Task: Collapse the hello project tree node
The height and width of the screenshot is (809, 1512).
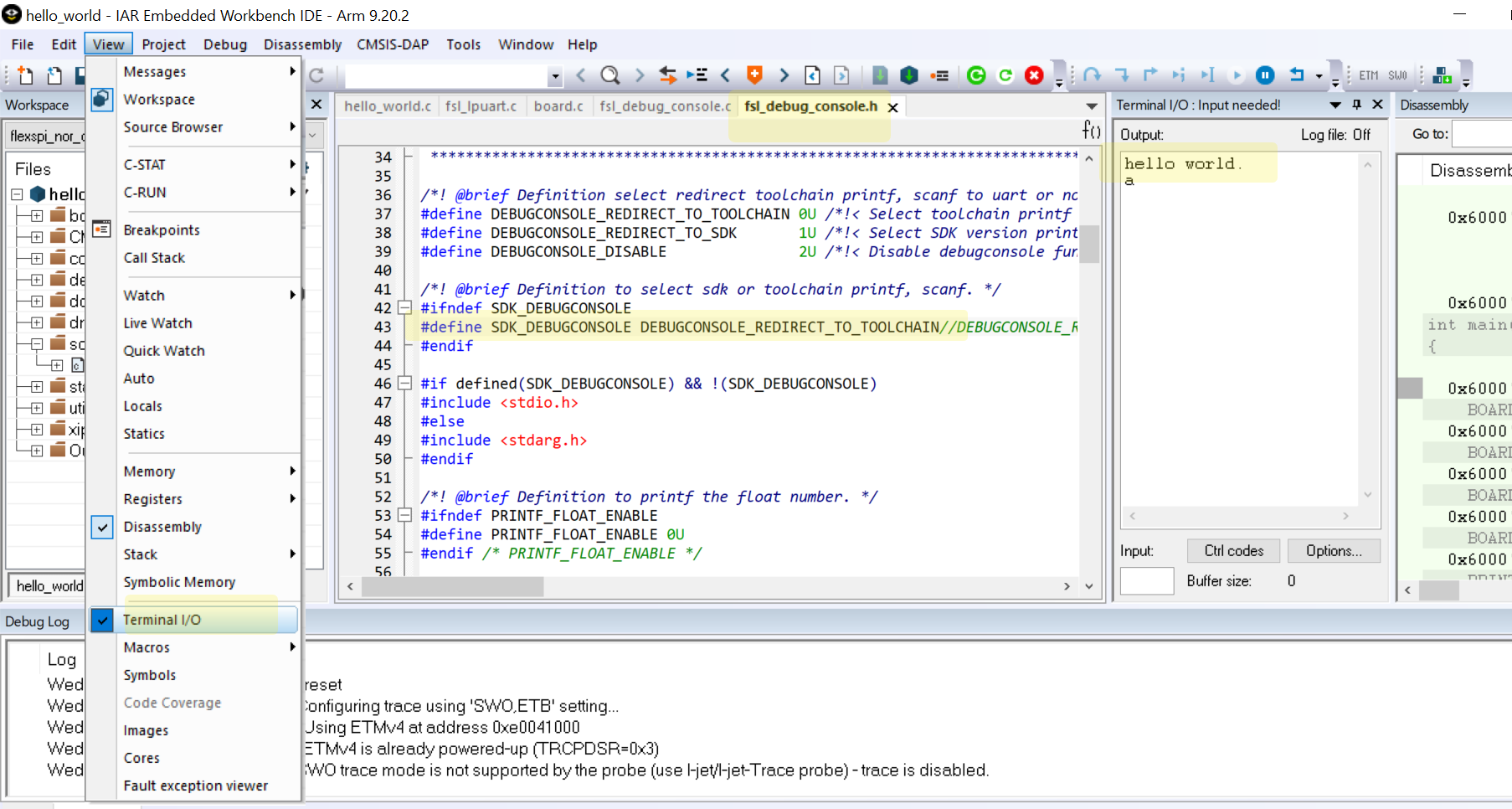Action: (17, 194)
